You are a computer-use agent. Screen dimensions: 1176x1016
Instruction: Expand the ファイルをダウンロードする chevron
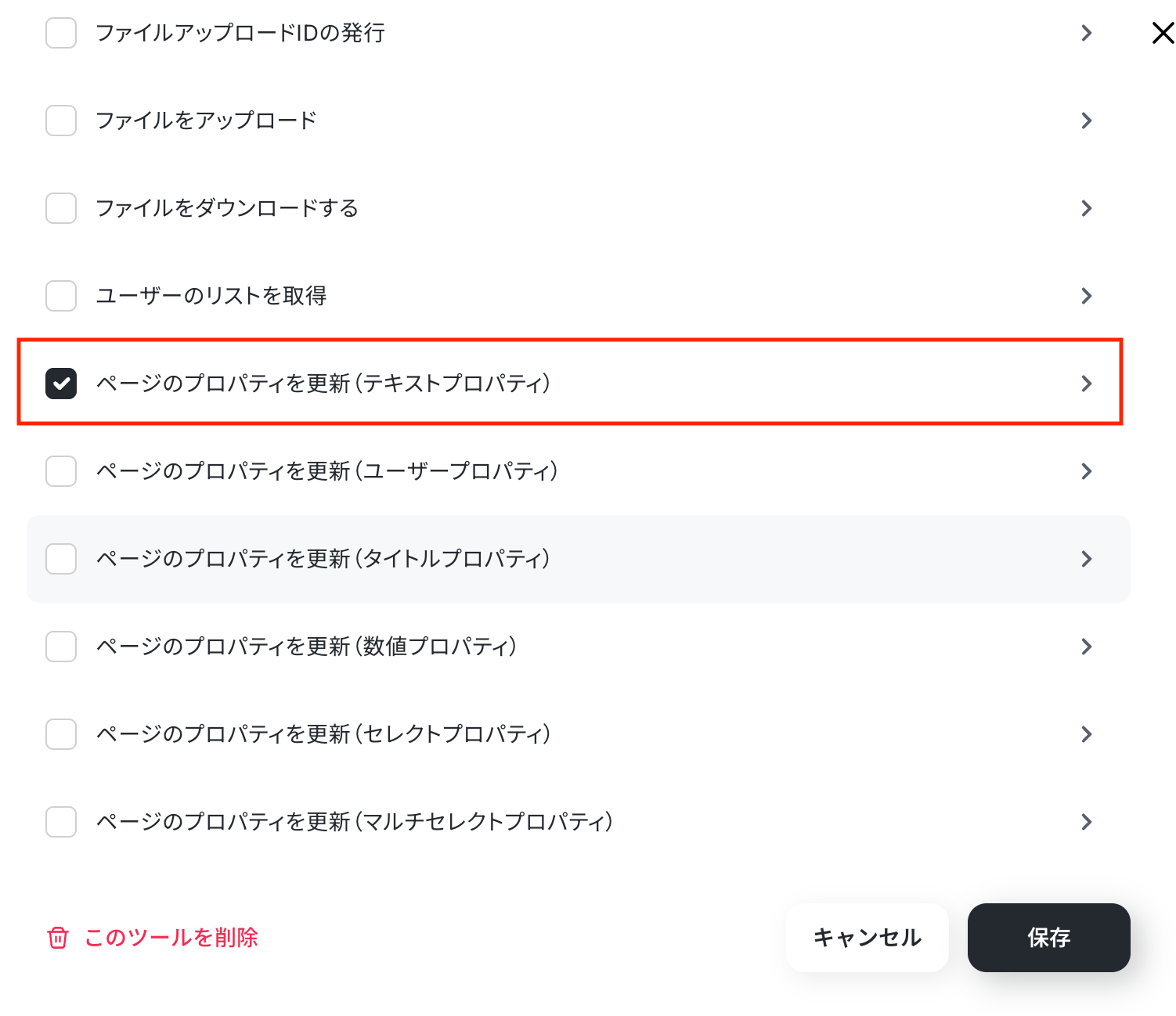[1086, 208]
